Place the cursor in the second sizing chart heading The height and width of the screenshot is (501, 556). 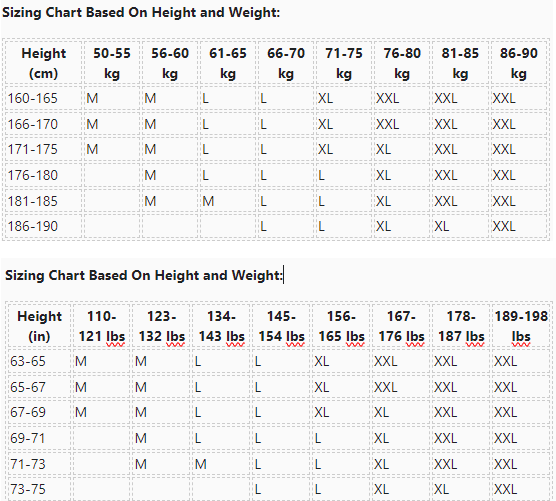[x=144, y=275]
